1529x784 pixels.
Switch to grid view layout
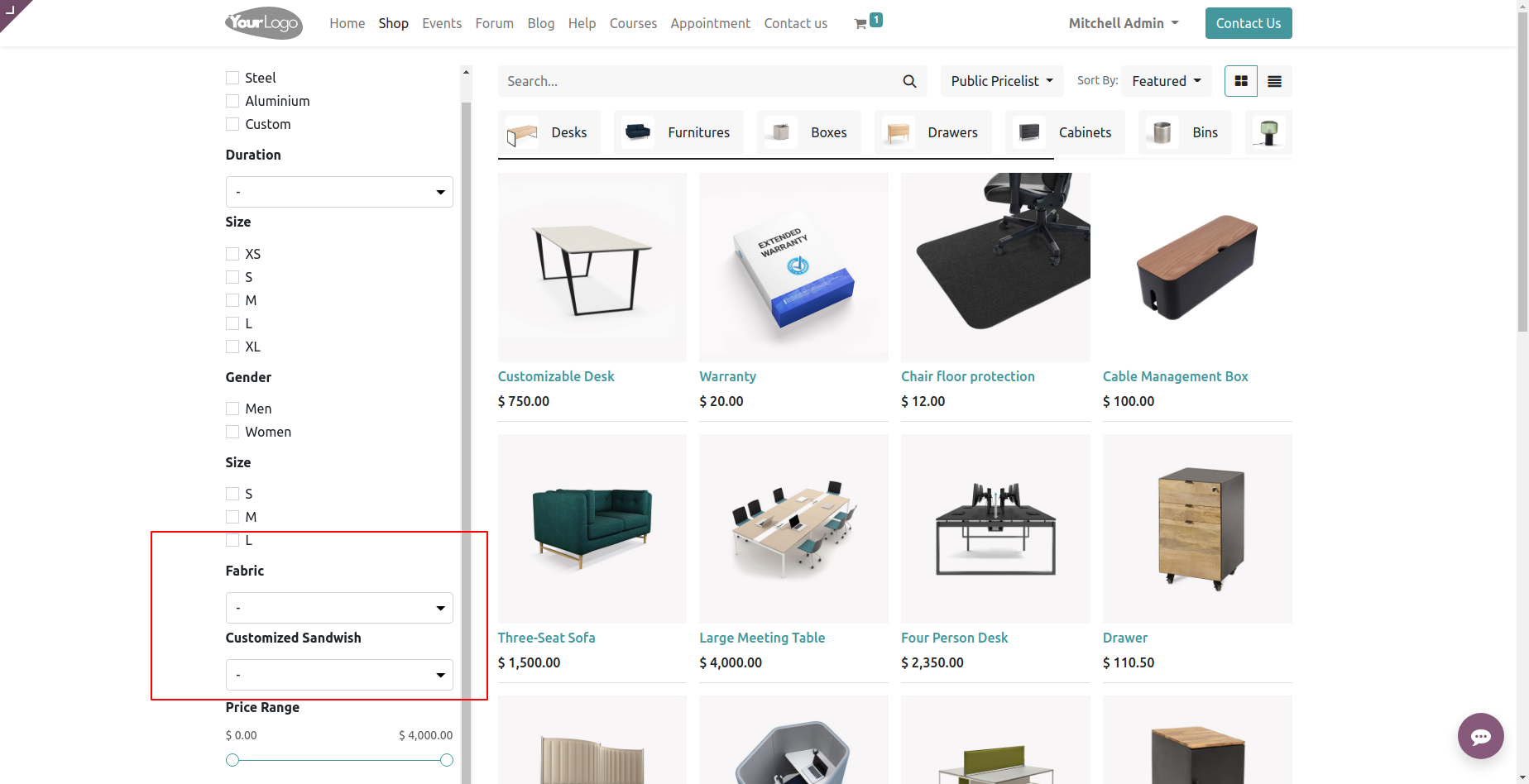[x=1241, y=81]
